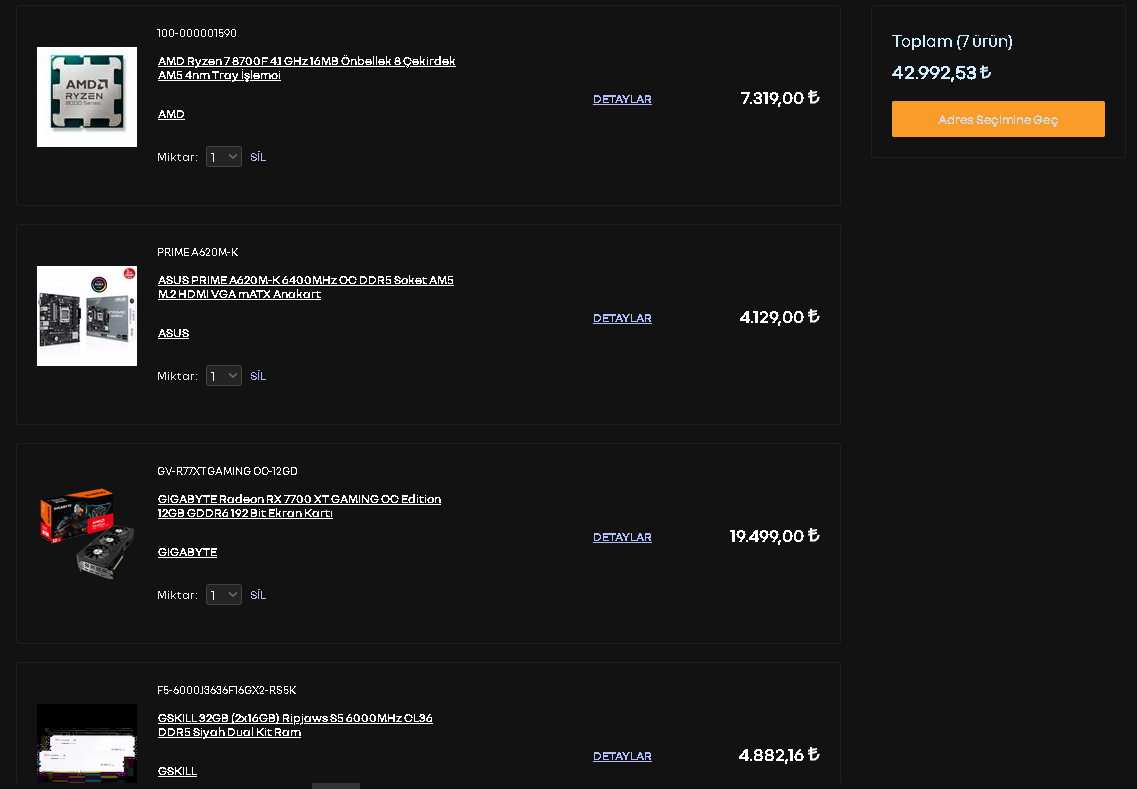Open quantity dropdown for AMD Ryzen processor
The height and width of the screenshot is (789, 1137).
[x=223, y=157]
